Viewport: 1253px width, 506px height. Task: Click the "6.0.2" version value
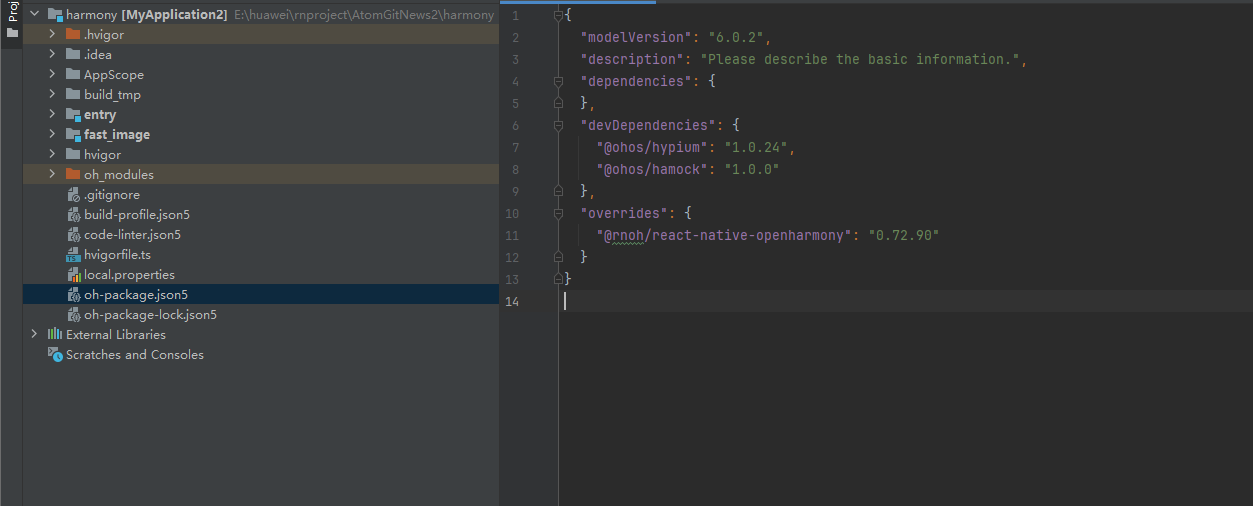coord(735,38)
